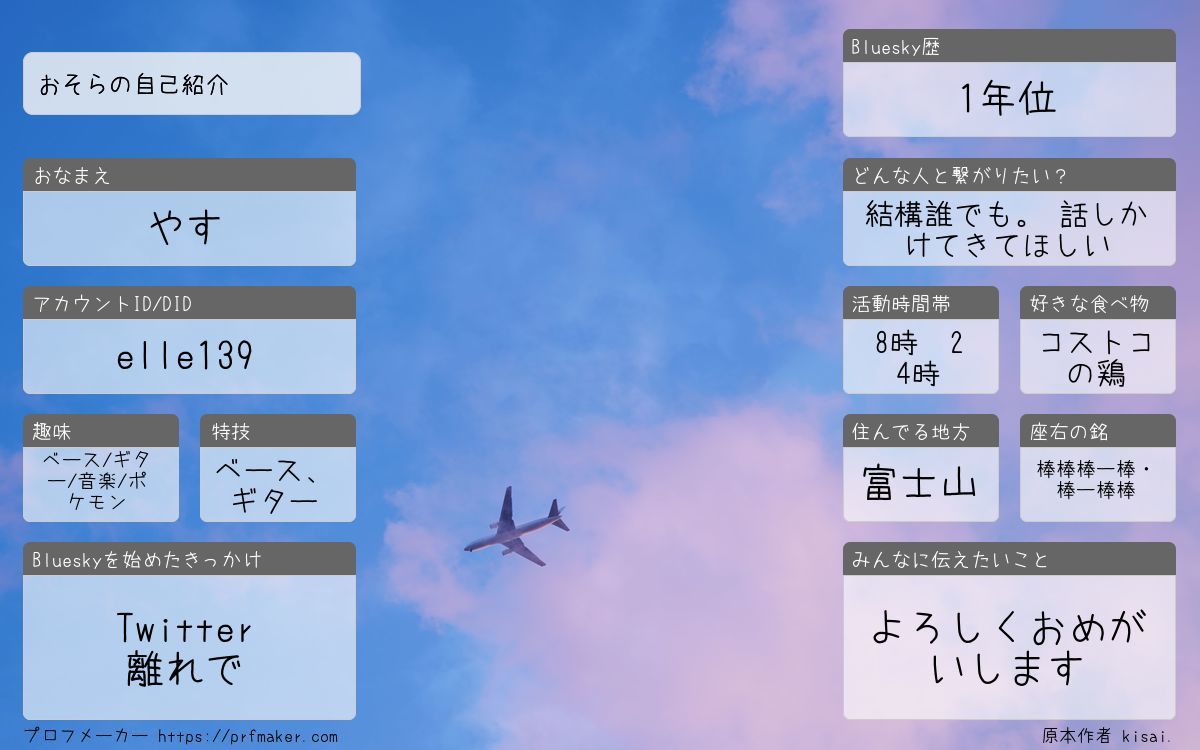The width and height of the screenshot is (1200, 750).
Task: Select the アカウントID/DID header bar
Action: tap(189, 303)
